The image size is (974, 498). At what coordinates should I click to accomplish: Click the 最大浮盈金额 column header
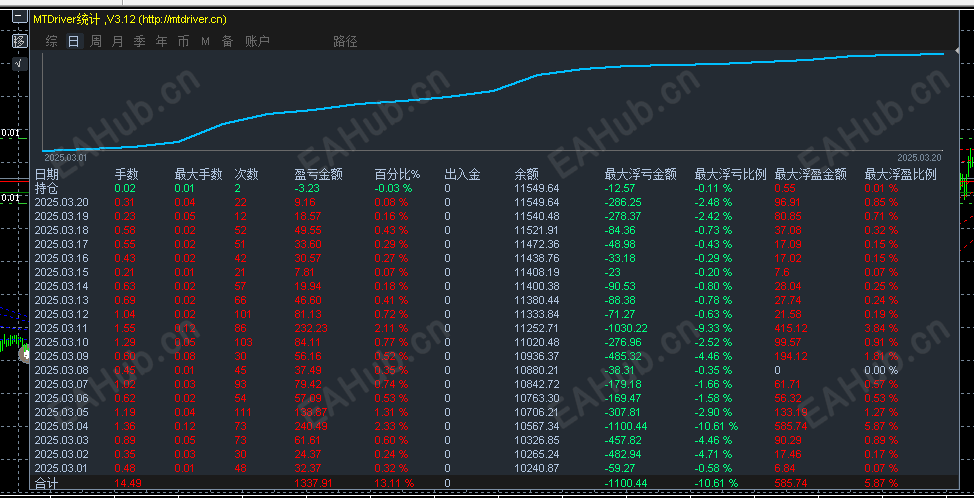click(811, 174)
